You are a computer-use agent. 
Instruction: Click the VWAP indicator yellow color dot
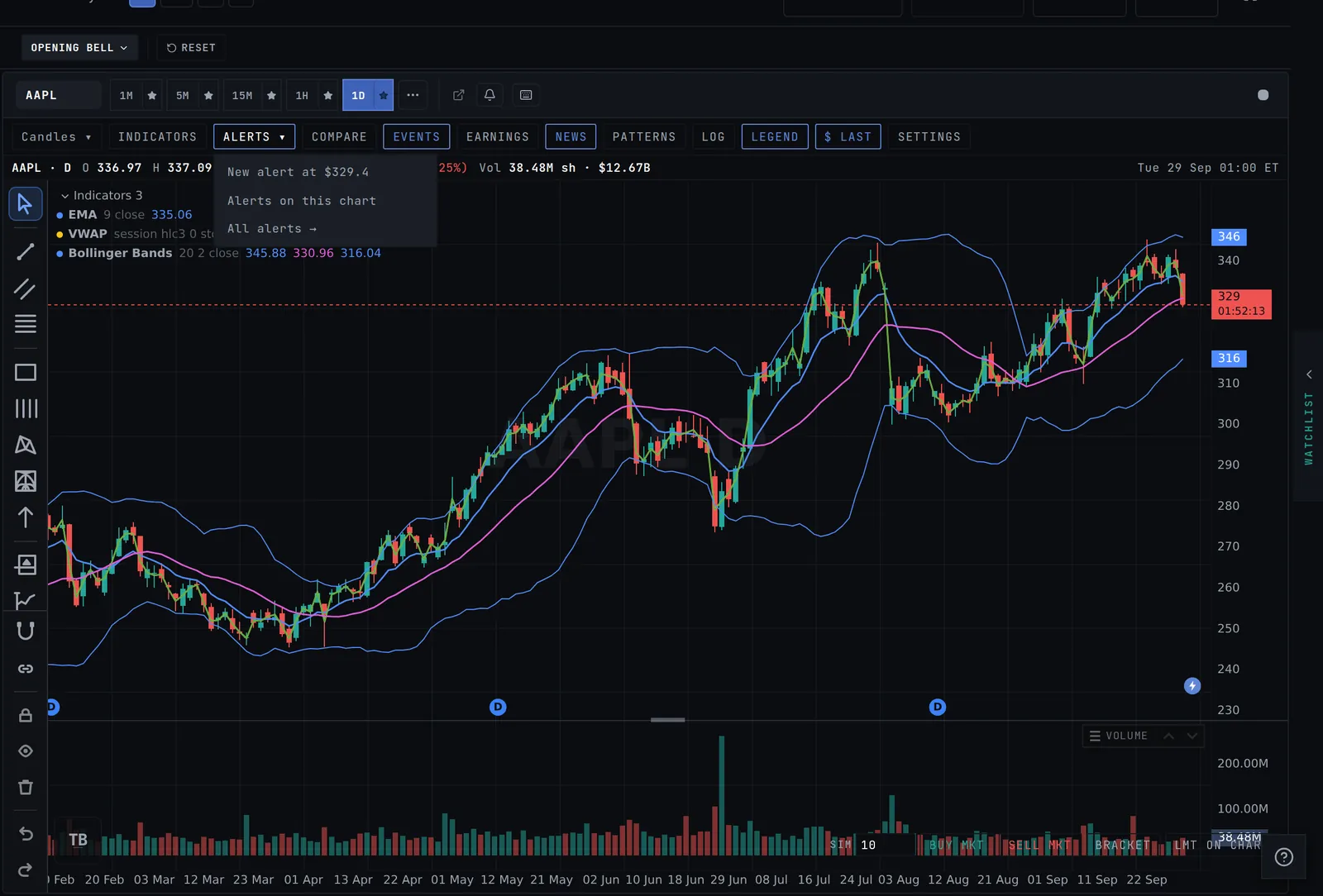60,234
